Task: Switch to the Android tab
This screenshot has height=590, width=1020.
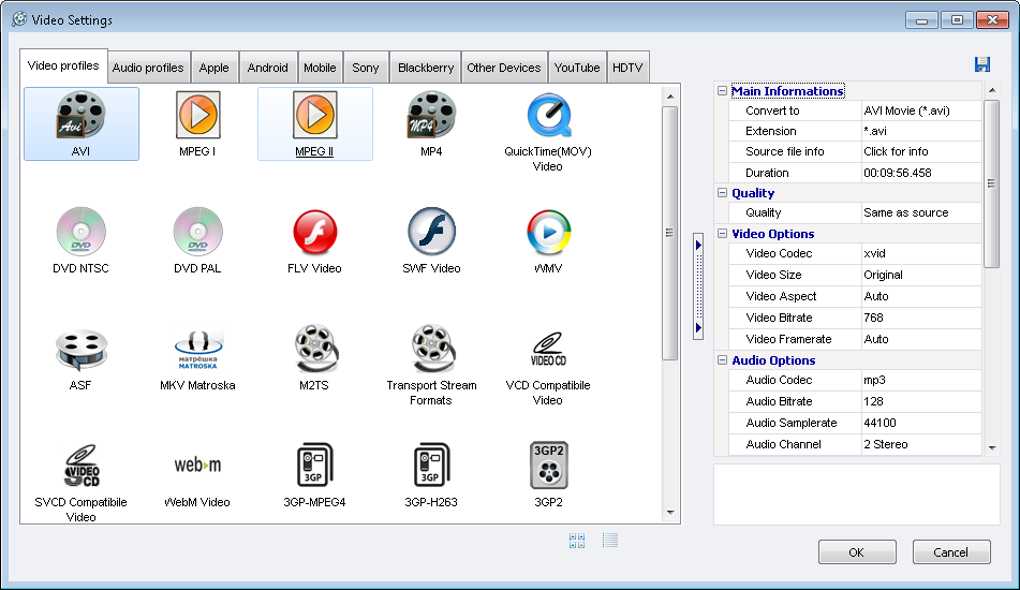Action: pos(268,68)
